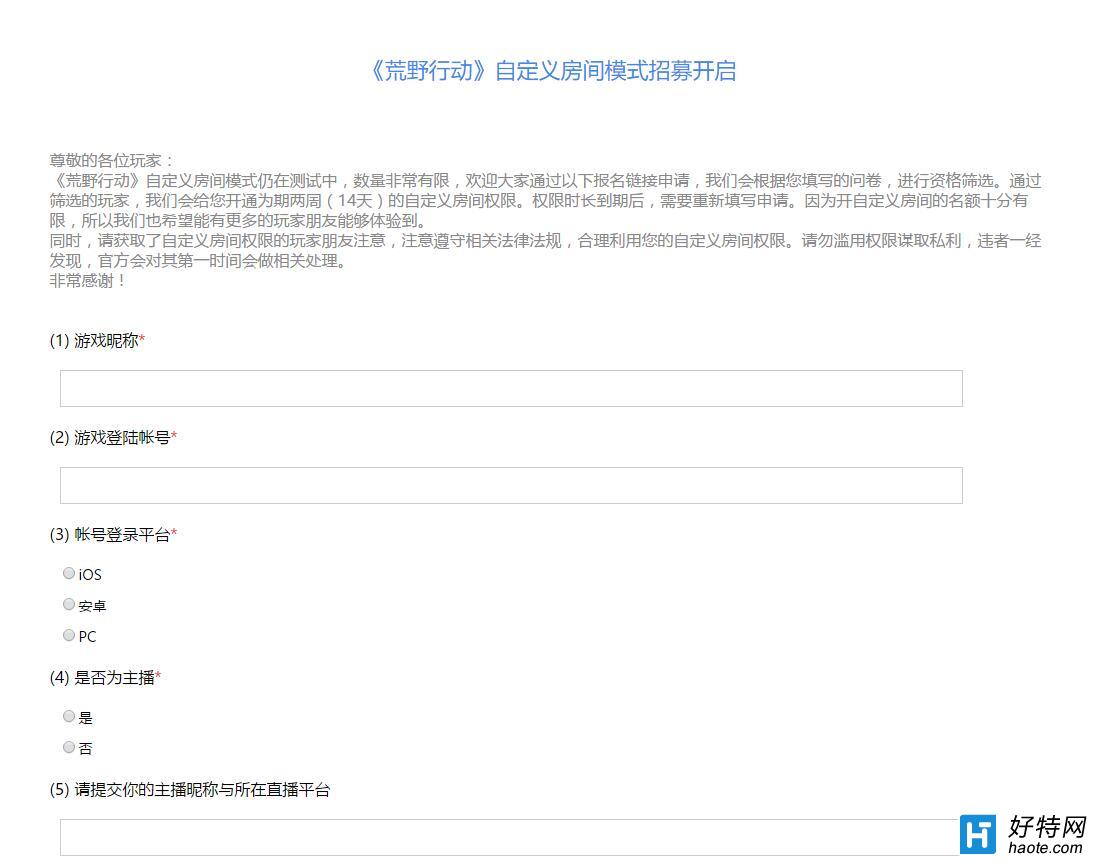
Task: Click the (2) 游戏登陆帐号 question label
Action: (113, 437)
